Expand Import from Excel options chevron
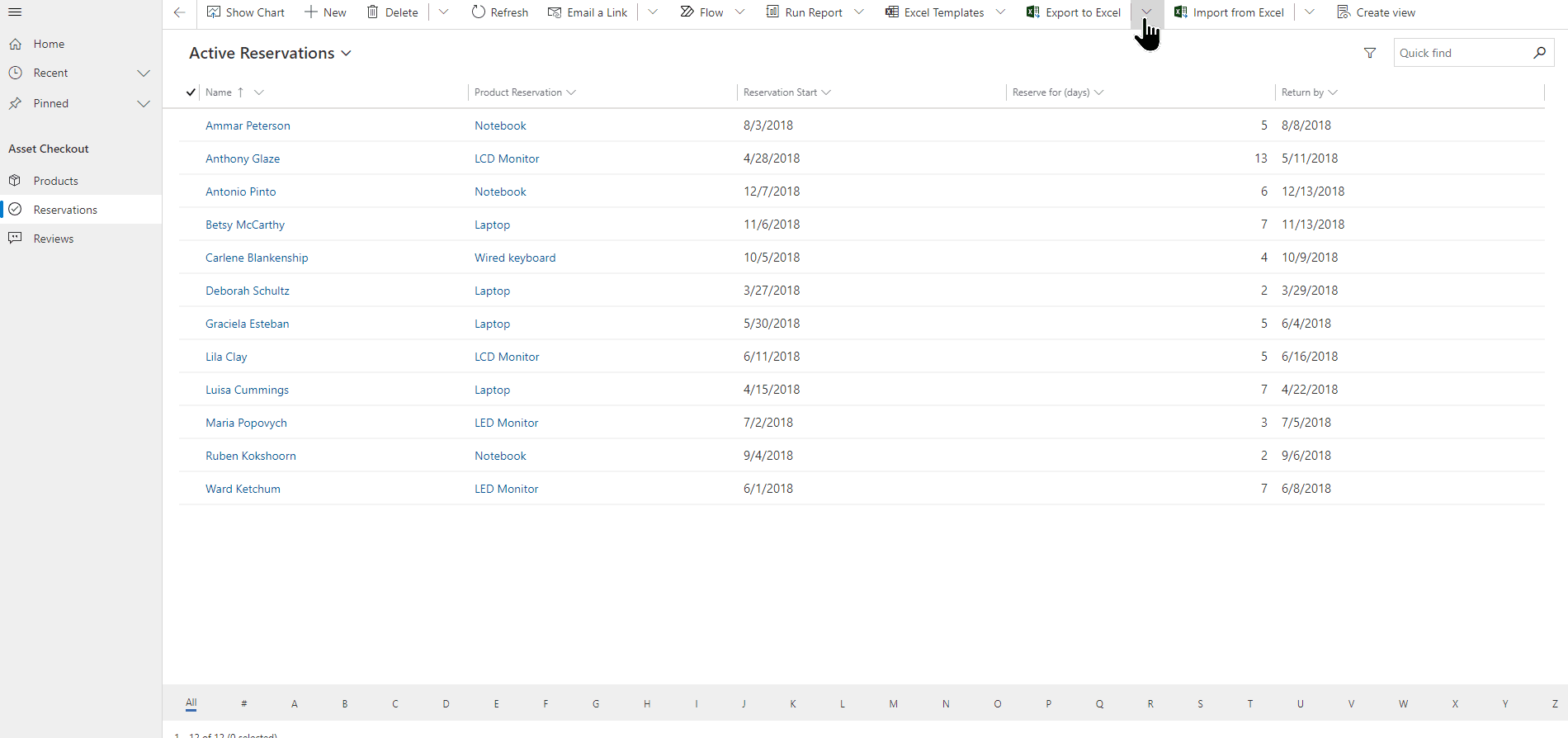This screenshot has height=738, width=1568. pyautogui.click(x=1310, y=12)
